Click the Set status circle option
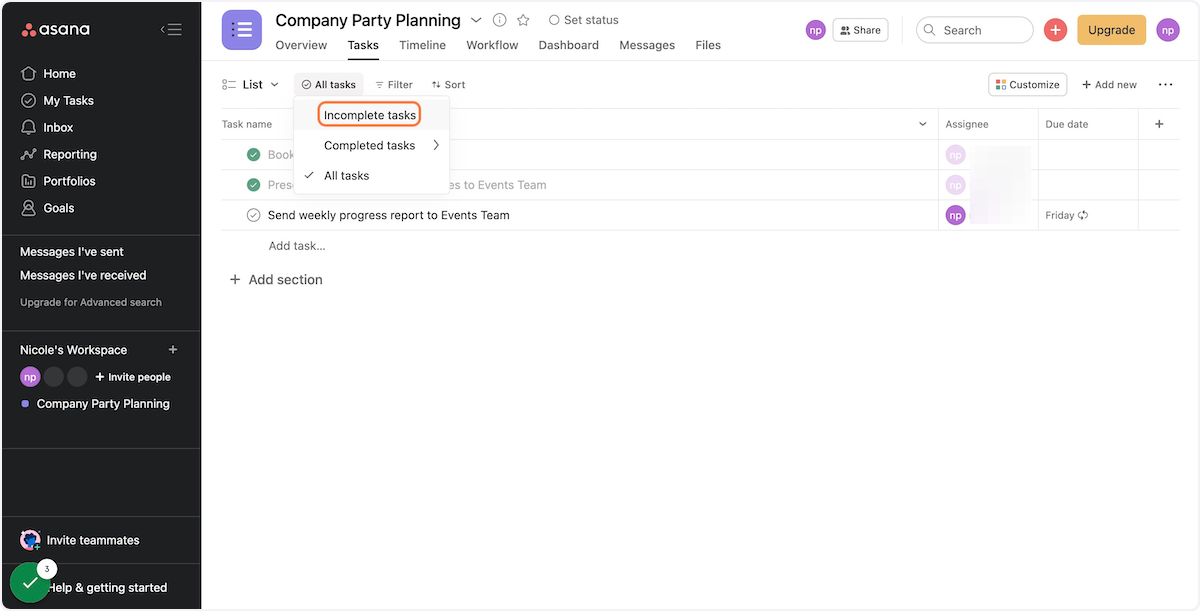 point(584,20)
